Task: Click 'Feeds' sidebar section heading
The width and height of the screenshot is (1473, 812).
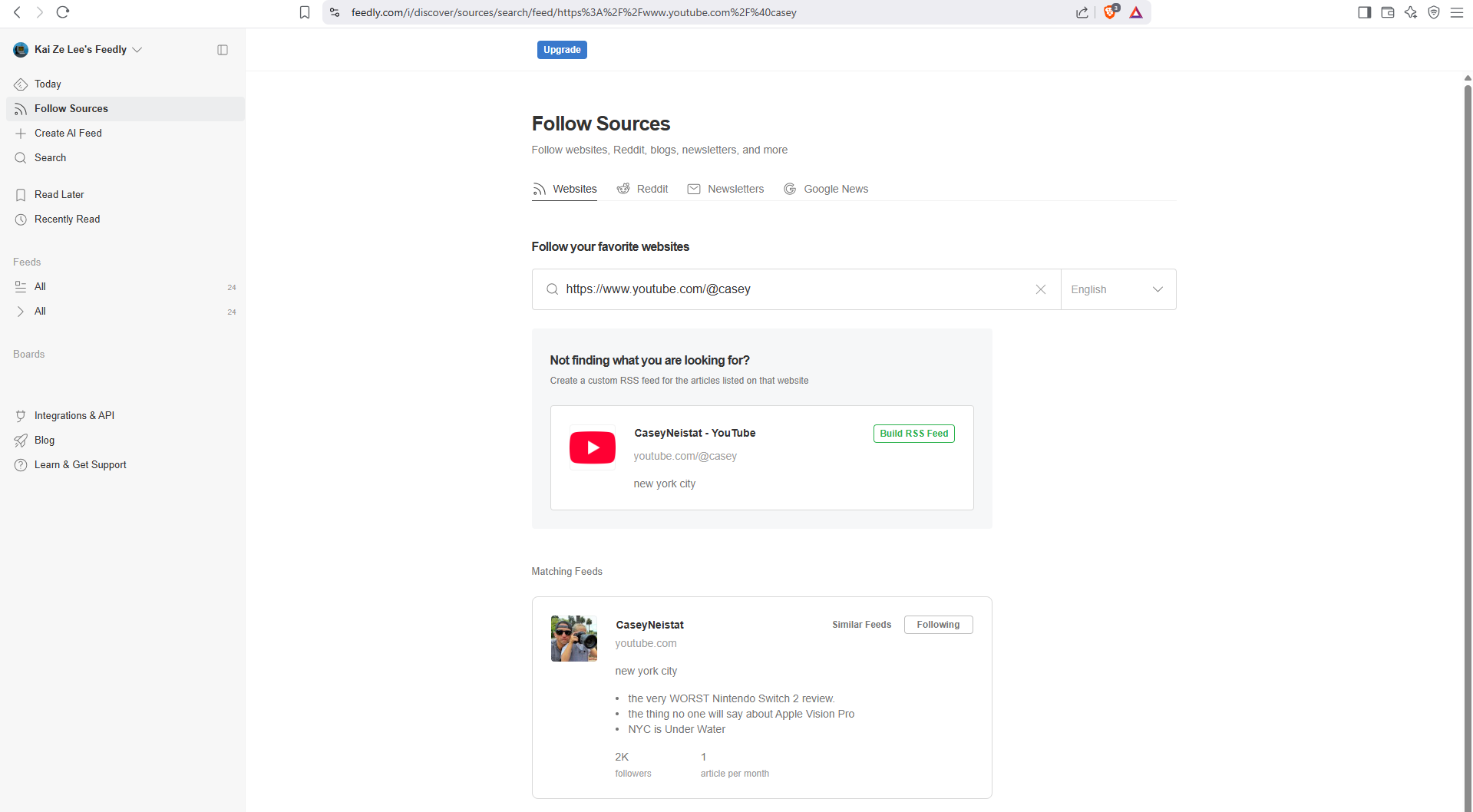Action: coord(27,262)
